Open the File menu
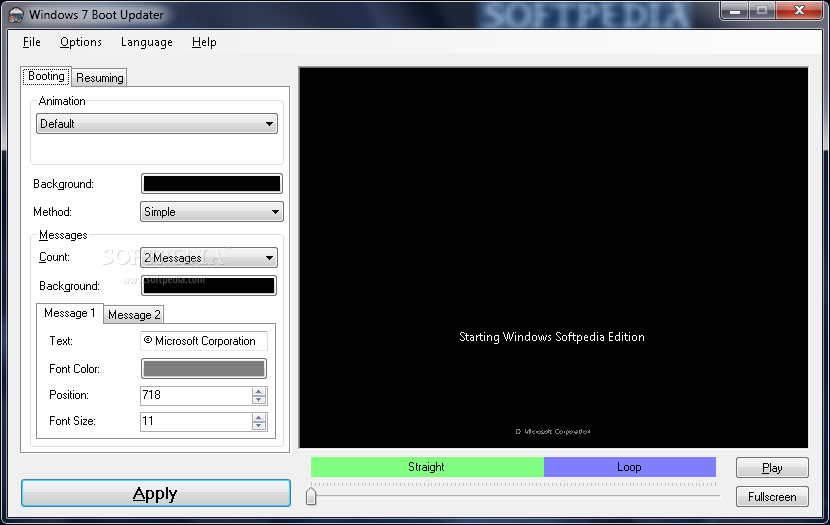 (x=32, y=42)
